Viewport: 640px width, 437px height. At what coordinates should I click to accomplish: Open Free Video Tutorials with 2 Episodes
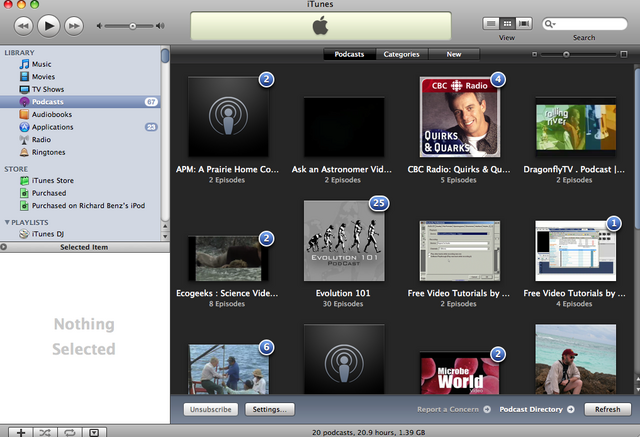(x=460, y=251)
